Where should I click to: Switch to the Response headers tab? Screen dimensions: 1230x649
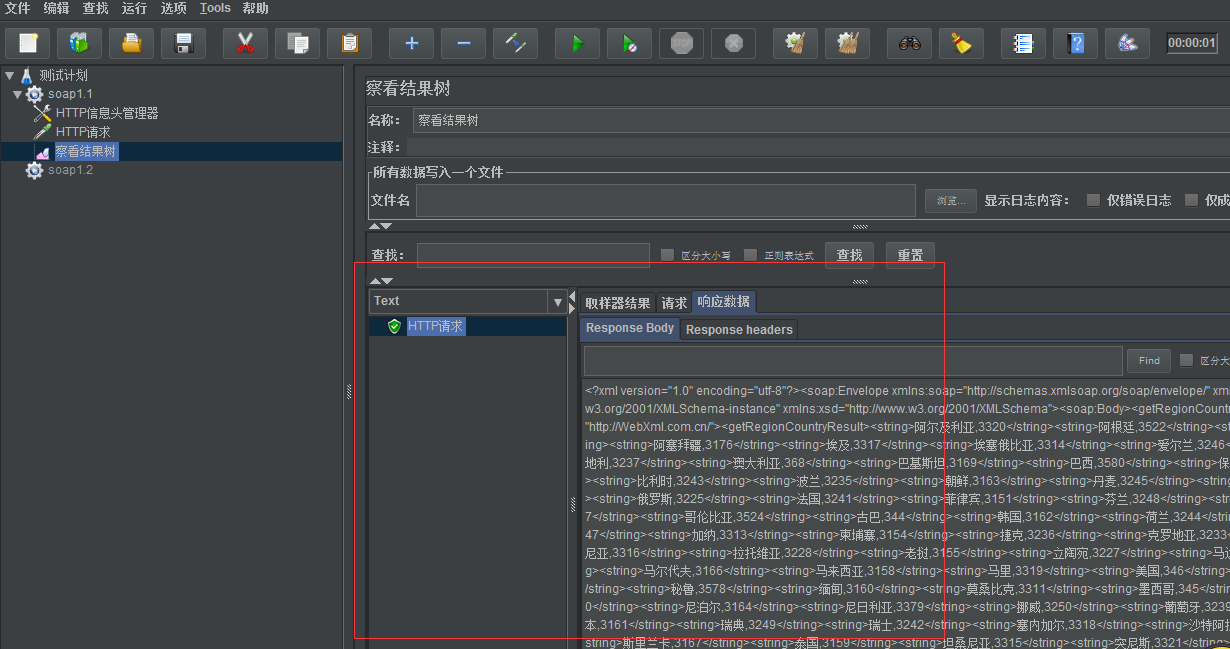739,329
